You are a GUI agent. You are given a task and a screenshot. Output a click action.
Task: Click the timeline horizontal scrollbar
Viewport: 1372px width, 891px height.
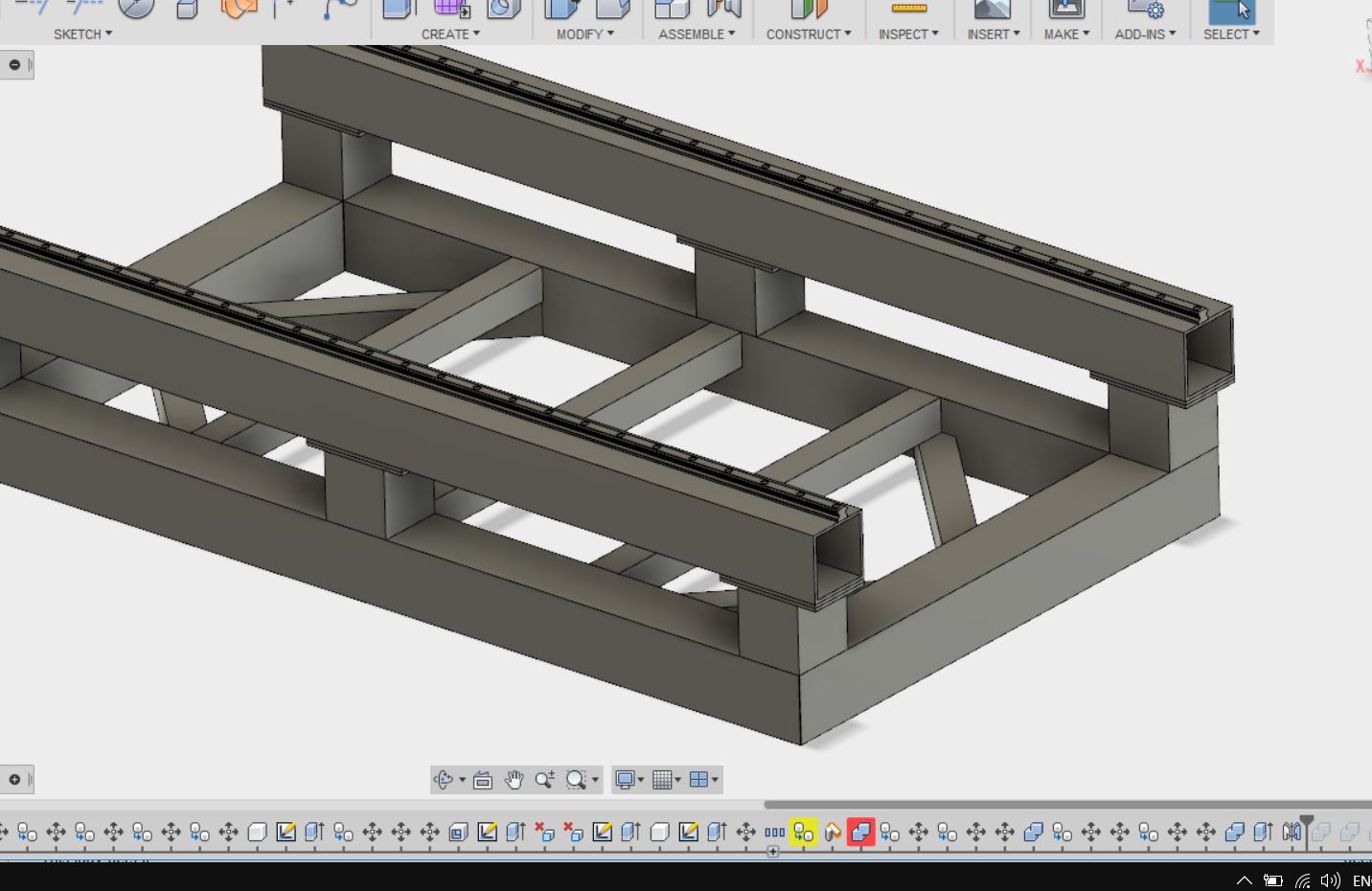(x=1066, y=805)
